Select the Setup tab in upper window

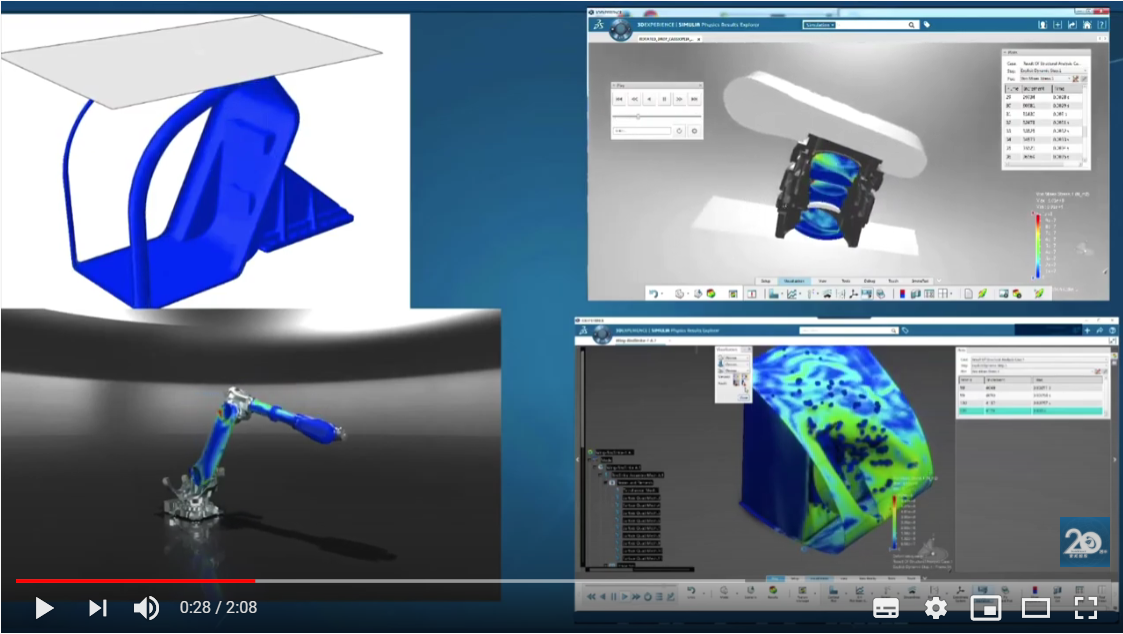point(766,281)
